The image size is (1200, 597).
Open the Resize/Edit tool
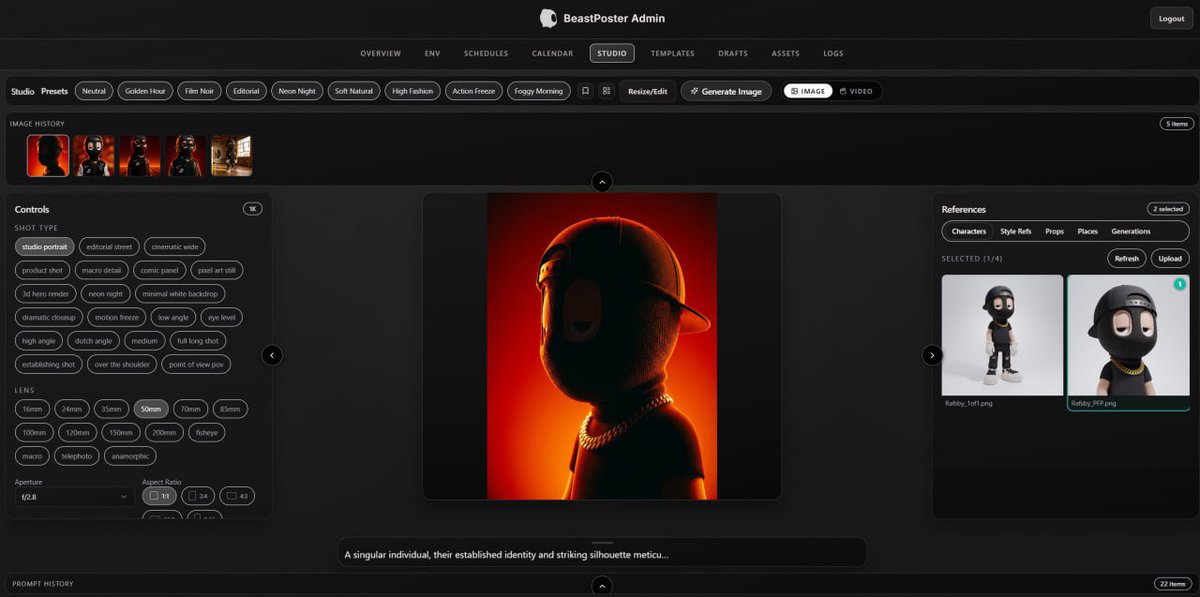[647, 91]
